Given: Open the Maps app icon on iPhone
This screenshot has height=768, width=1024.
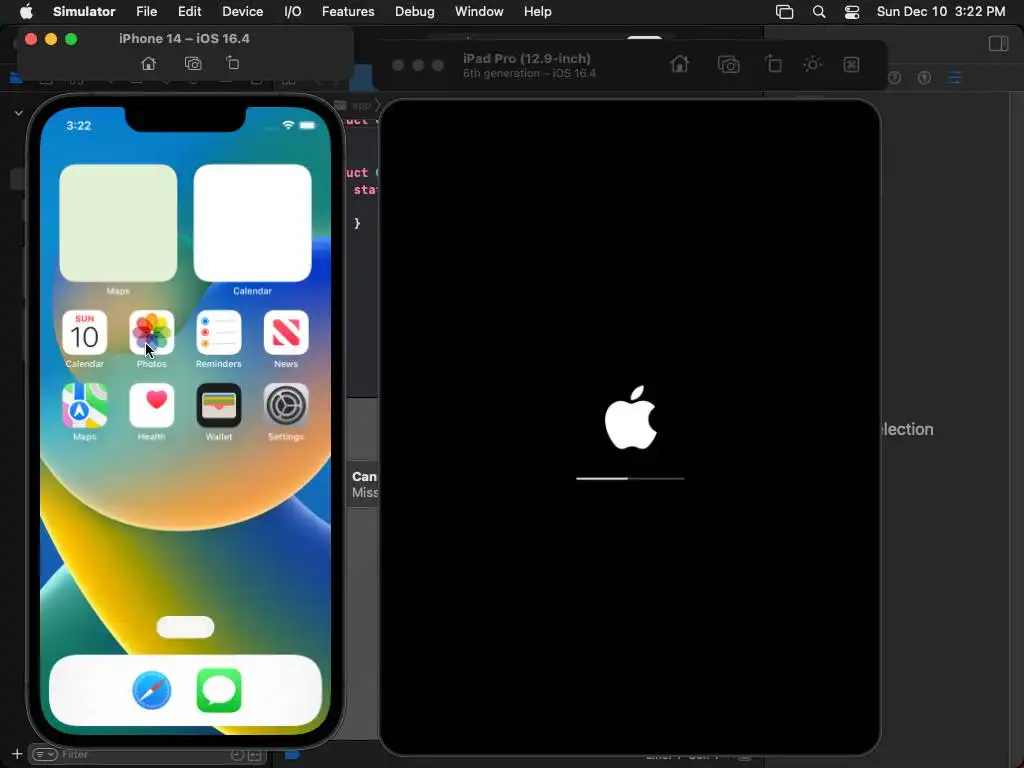Looking at the screenshot, I should (x=84, y=406).
